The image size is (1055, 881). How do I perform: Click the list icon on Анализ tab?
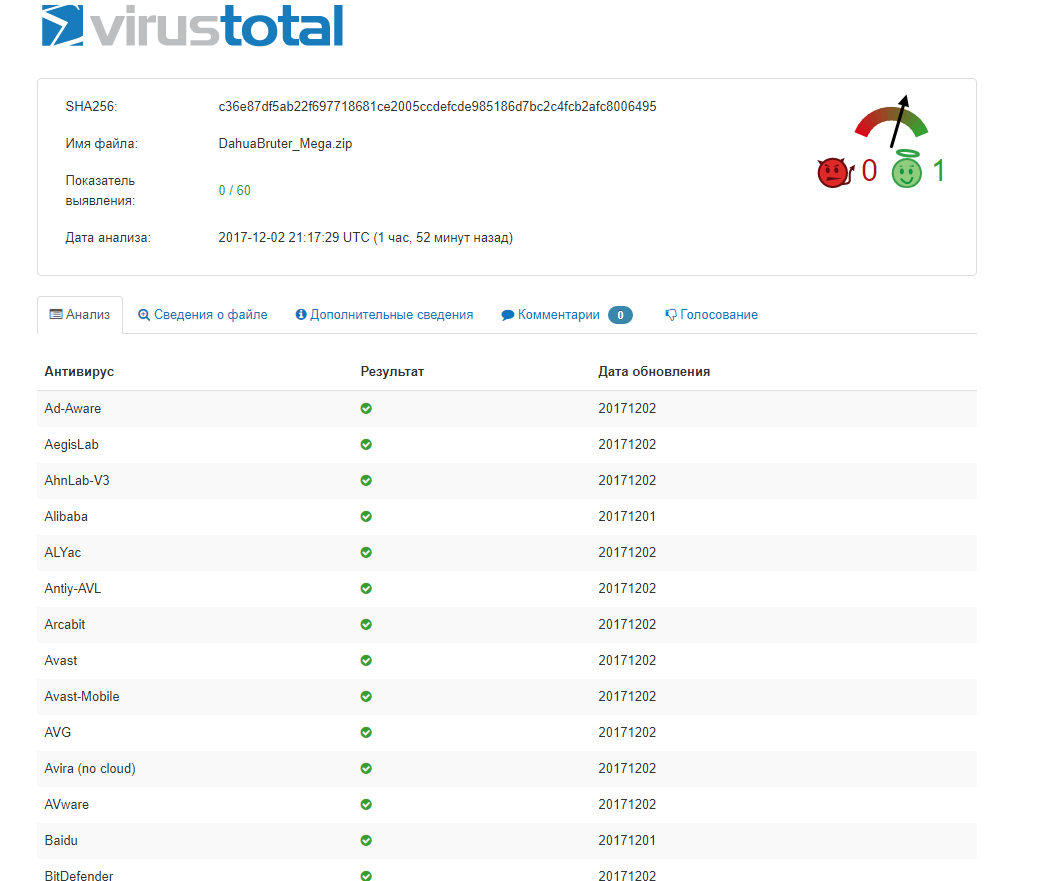pos(57,314)
